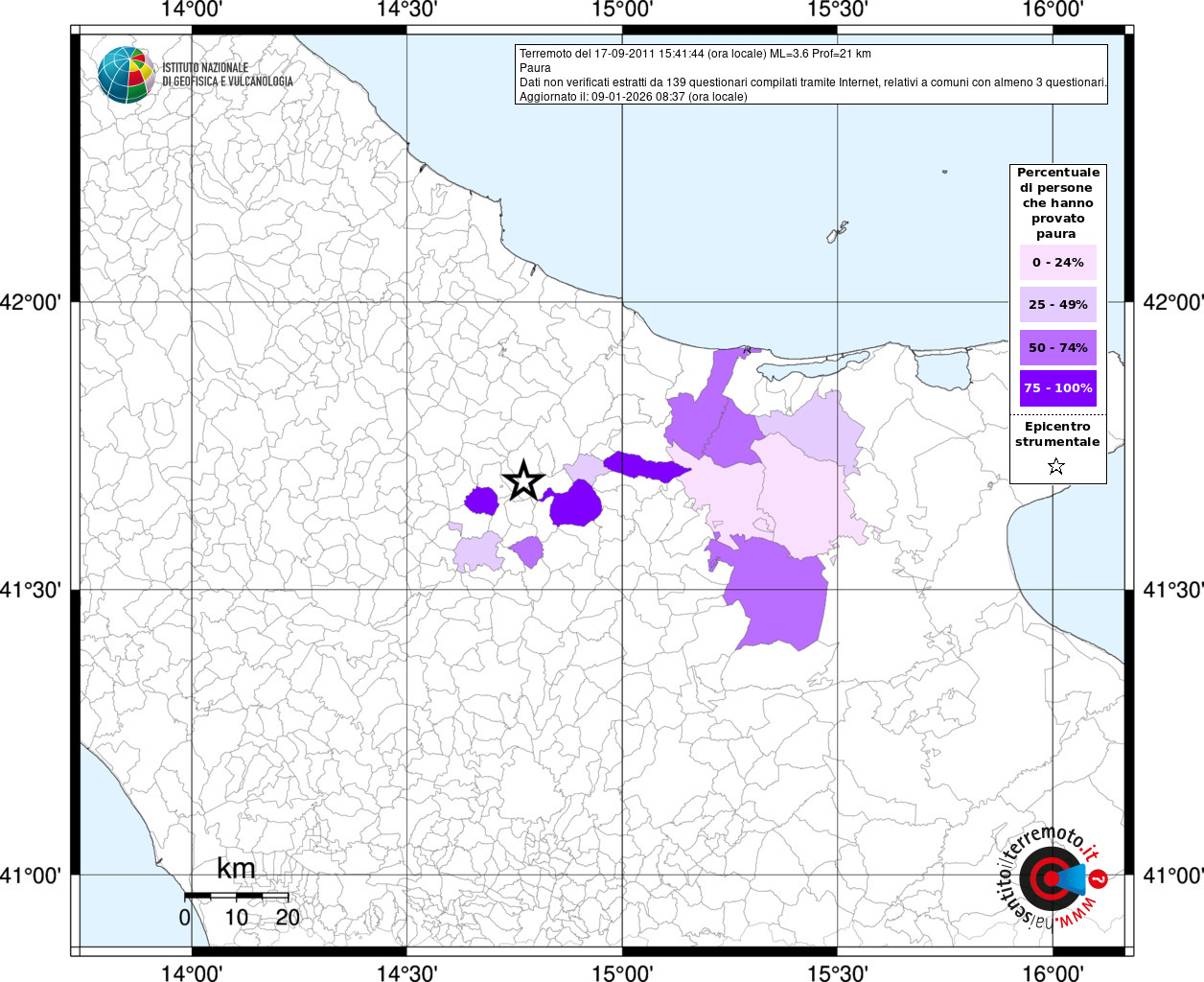
Task: Click the 'Aggiornato il: 09-01-2026' line
Action: [x=633, y=97]
